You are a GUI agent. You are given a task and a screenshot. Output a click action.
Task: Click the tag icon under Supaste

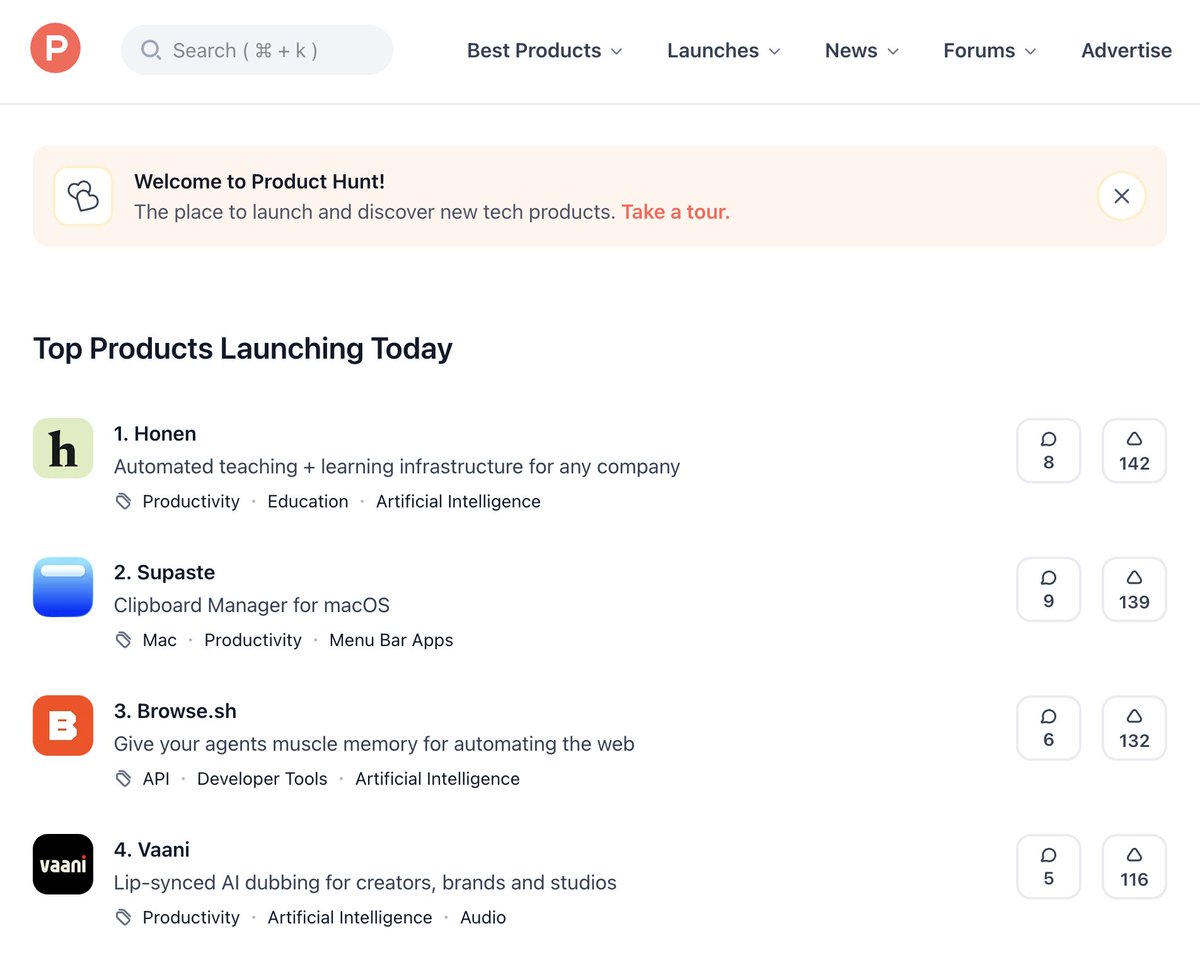tap(124, 640)
